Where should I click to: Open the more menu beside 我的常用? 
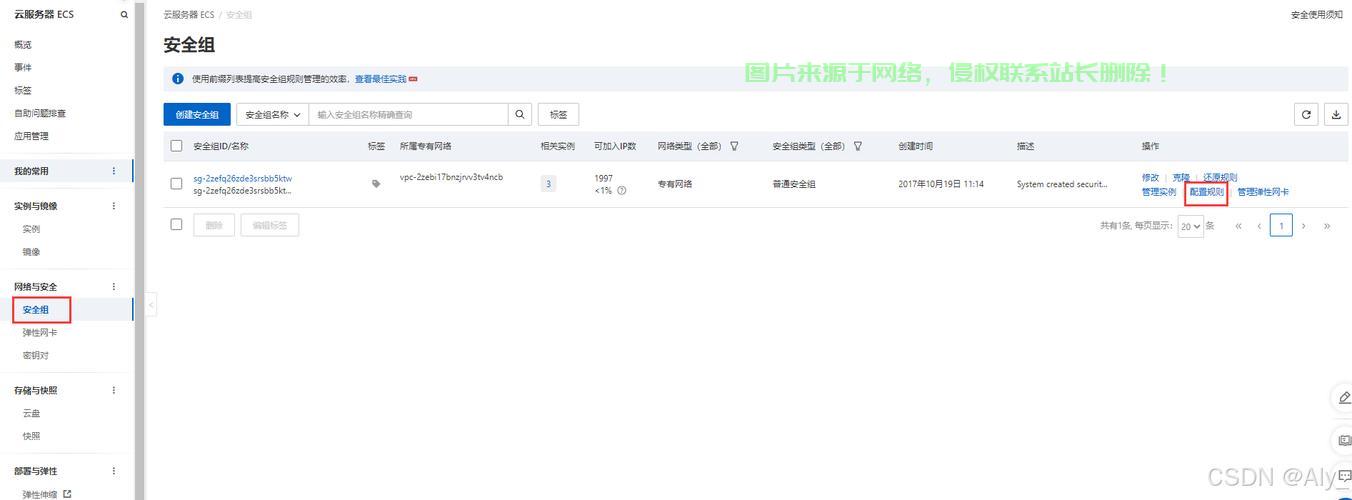pos(114,171)
